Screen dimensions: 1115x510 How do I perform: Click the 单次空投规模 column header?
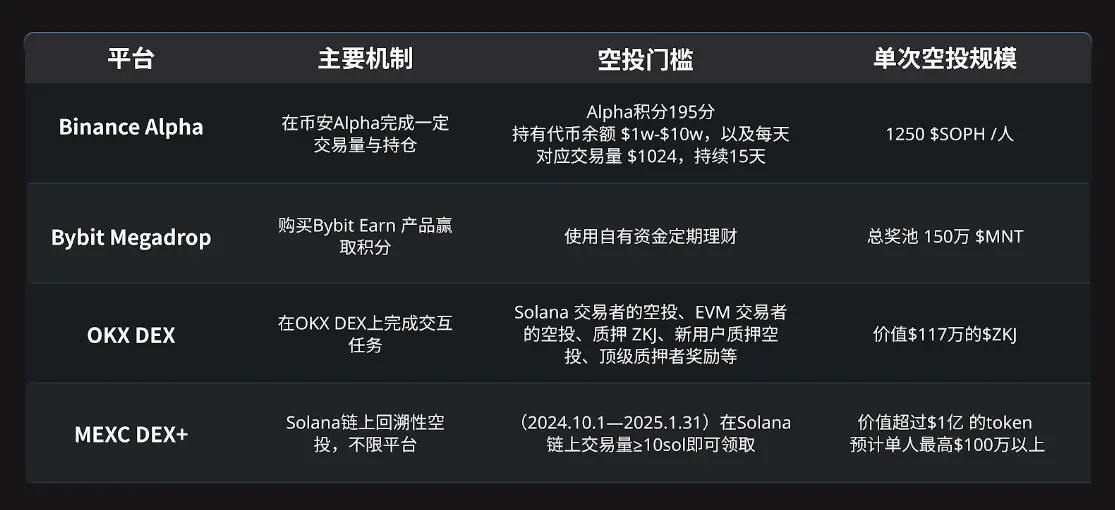click(x=944, y=59)
